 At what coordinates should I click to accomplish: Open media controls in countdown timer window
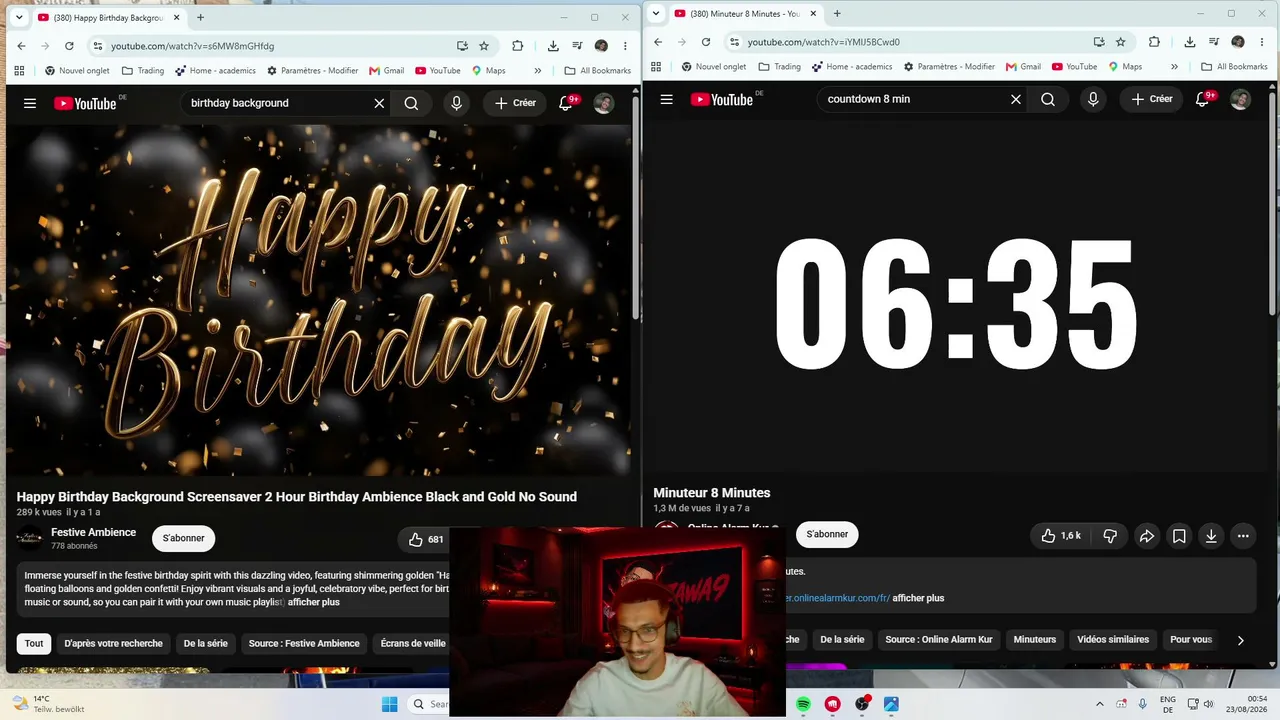1214,42
